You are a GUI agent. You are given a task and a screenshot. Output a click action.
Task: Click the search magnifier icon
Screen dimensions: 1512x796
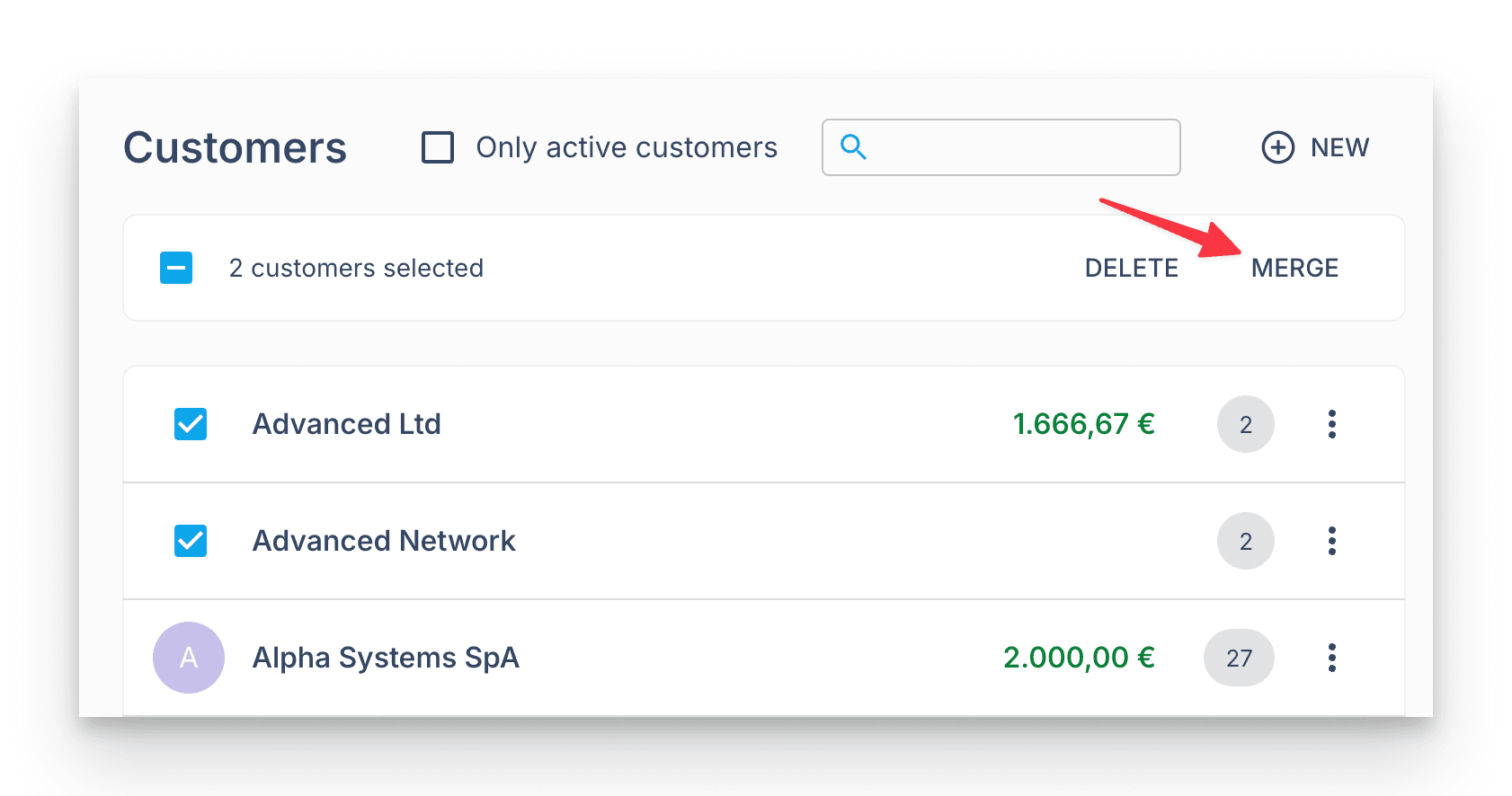pyautogui.click(x=853, y=147)
